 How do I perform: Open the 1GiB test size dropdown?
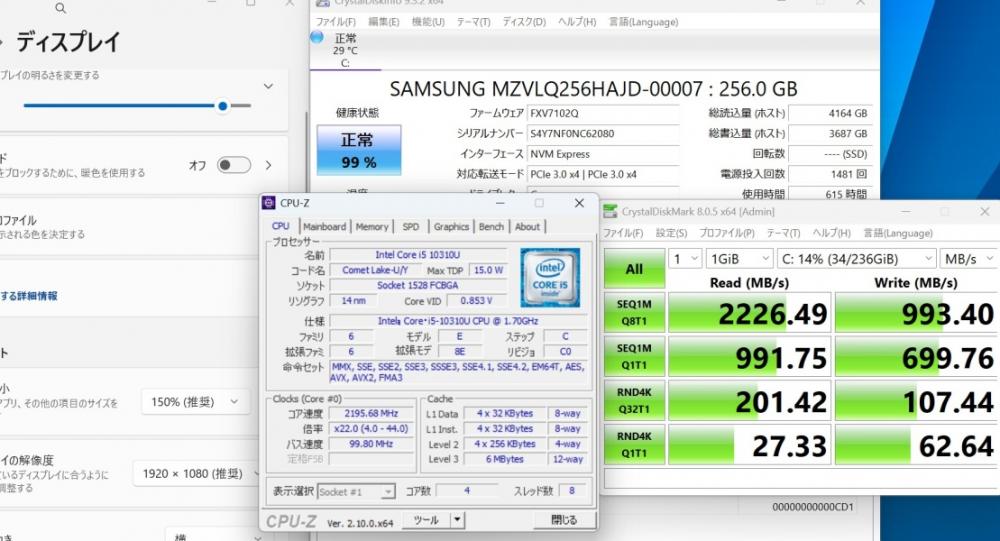740,259
